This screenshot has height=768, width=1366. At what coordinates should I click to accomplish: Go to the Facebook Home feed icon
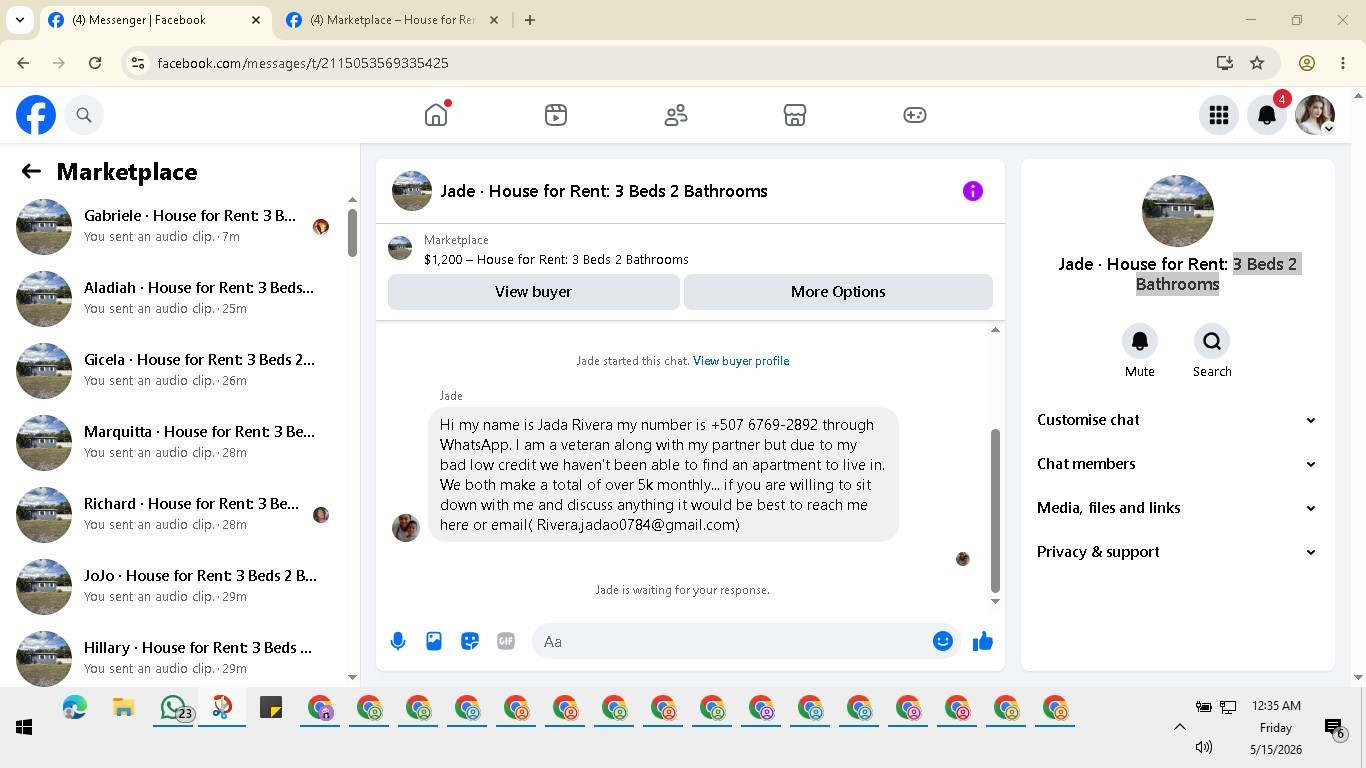click(x=436, y=115)
